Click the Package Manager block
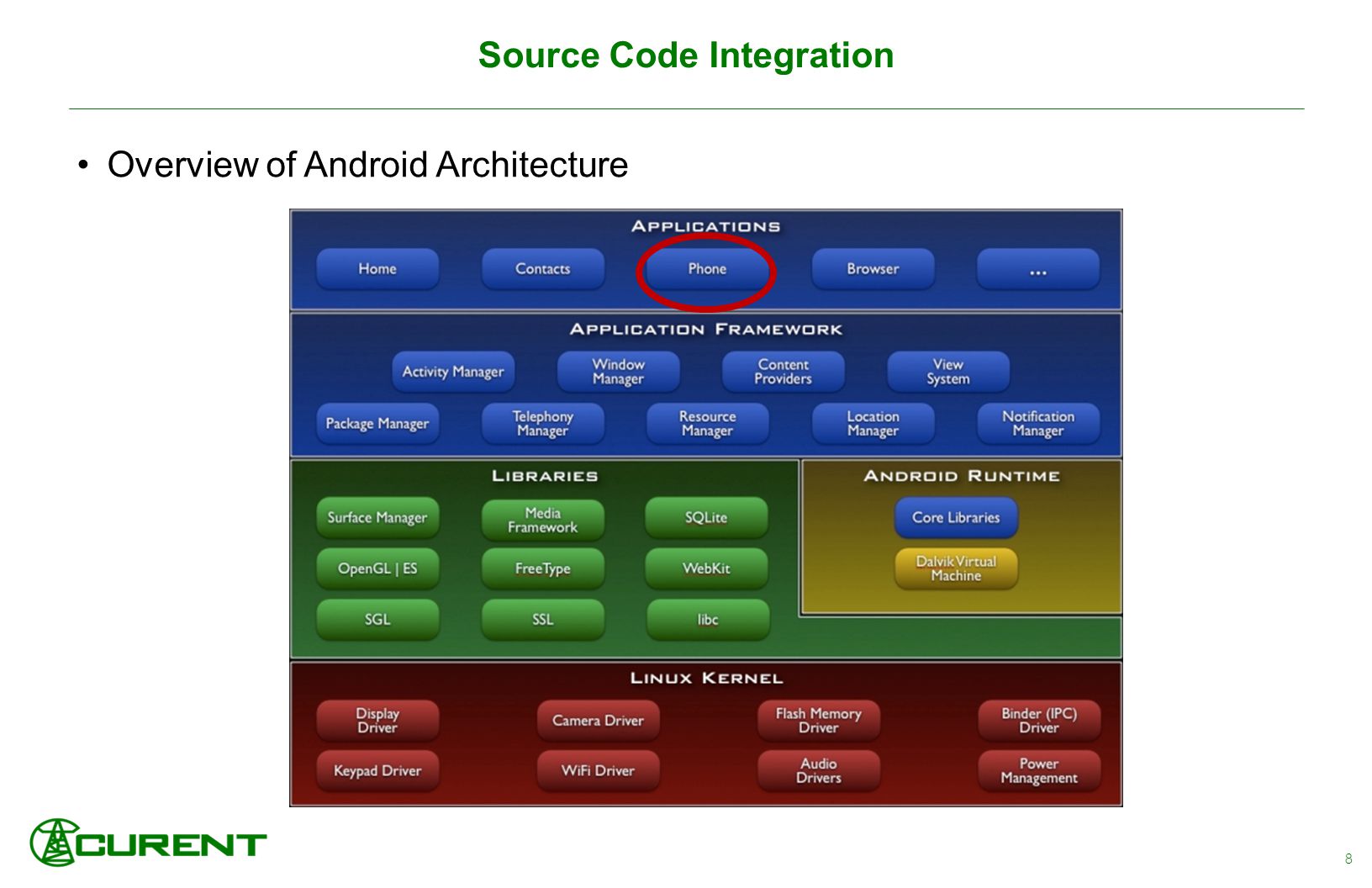The width and height of the screenshot is (1372, 888). click(377, 424)
